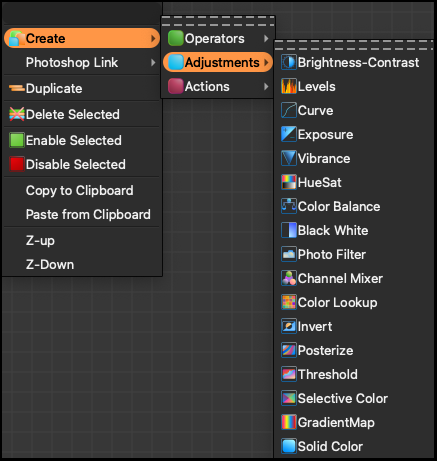Expand the Actions submenu arrow
Viewport: 437px width, 461px height.
(x=266, y=87)
